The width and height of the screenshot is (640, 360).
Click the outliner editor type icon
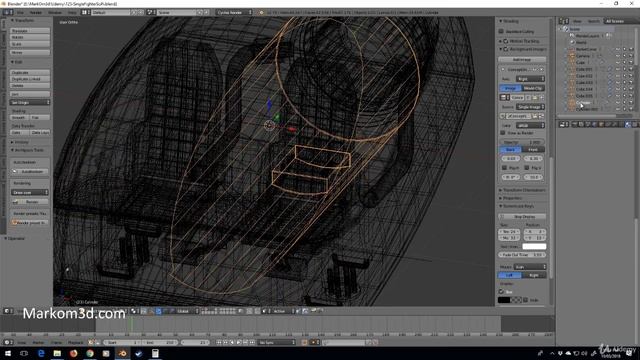pyautogui.click(x=564, y=21)
